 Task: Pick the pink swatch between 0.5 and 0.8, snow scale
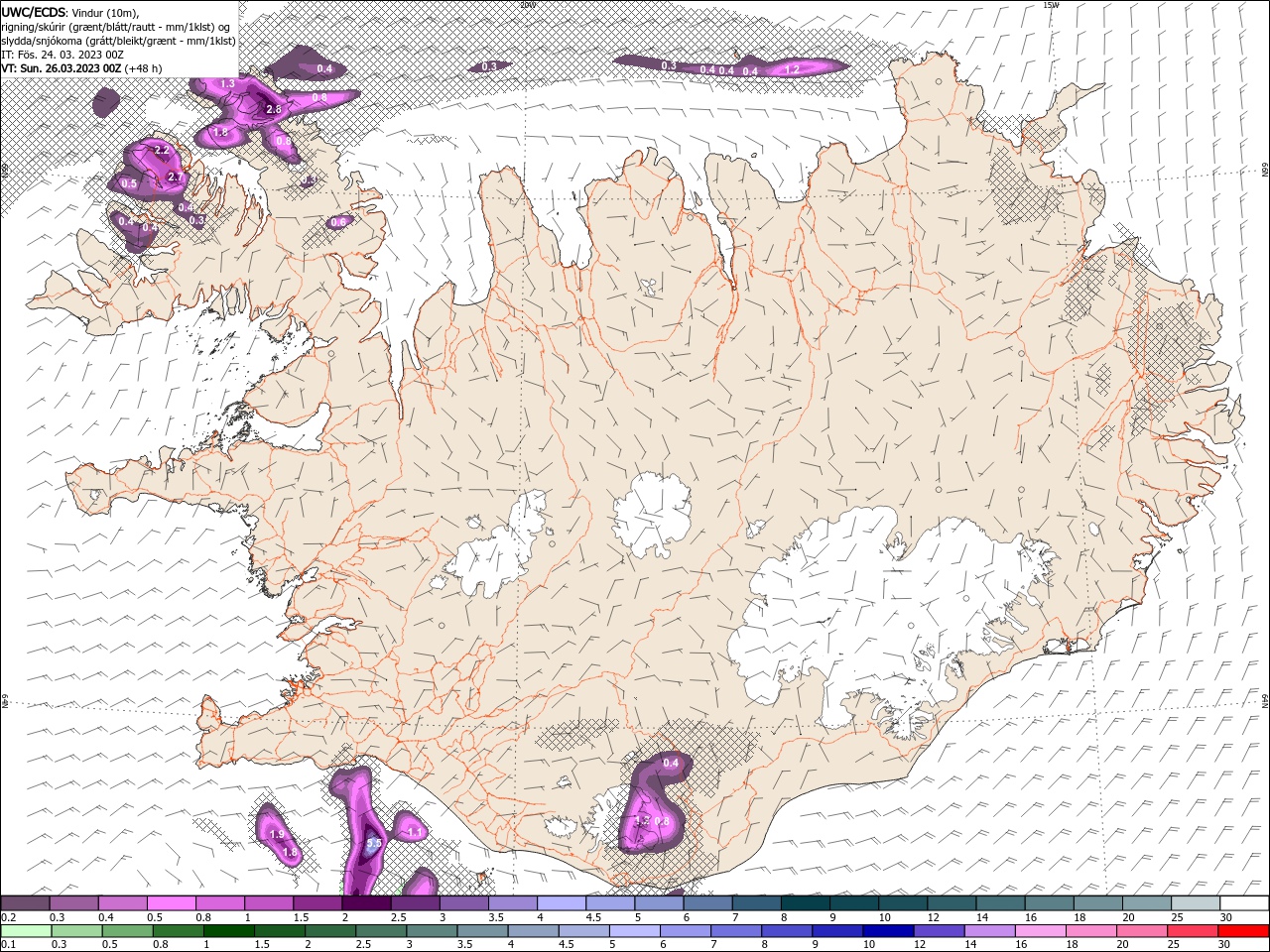click(172, 903)
